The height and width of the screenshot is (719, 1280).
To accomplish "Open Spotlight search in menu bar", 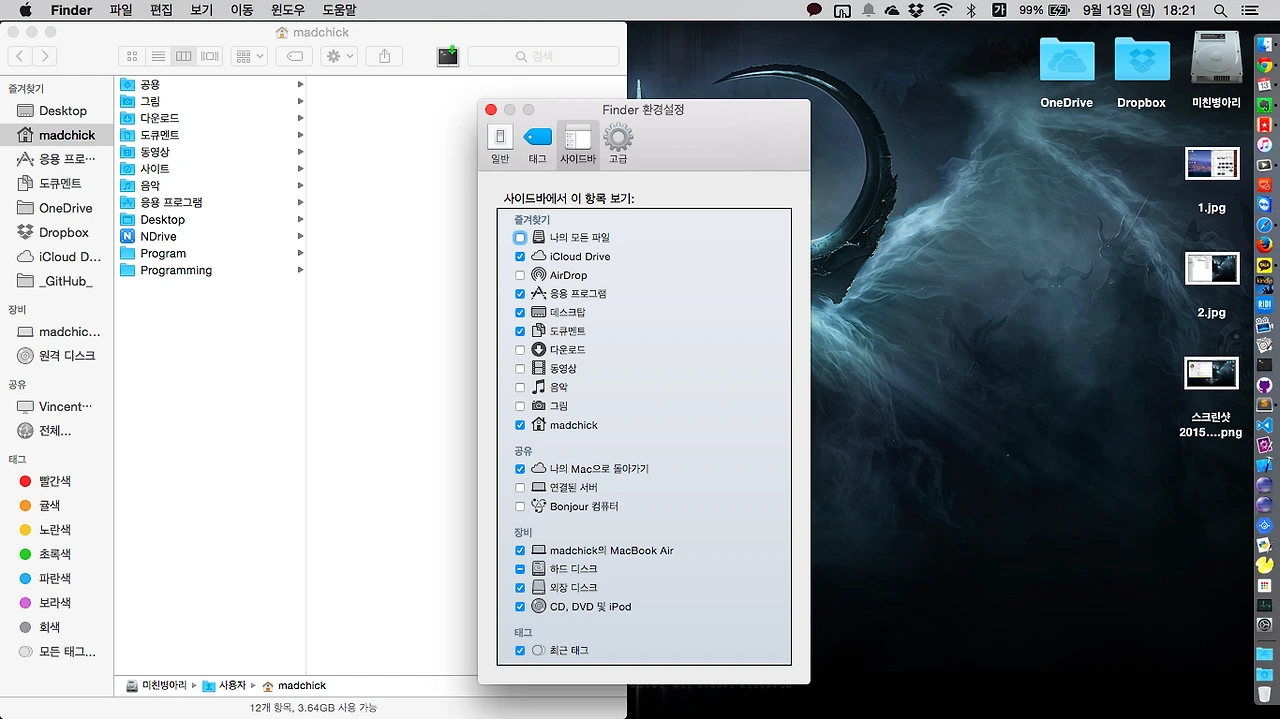I will pyautogui.click(x=1220, y=10).
